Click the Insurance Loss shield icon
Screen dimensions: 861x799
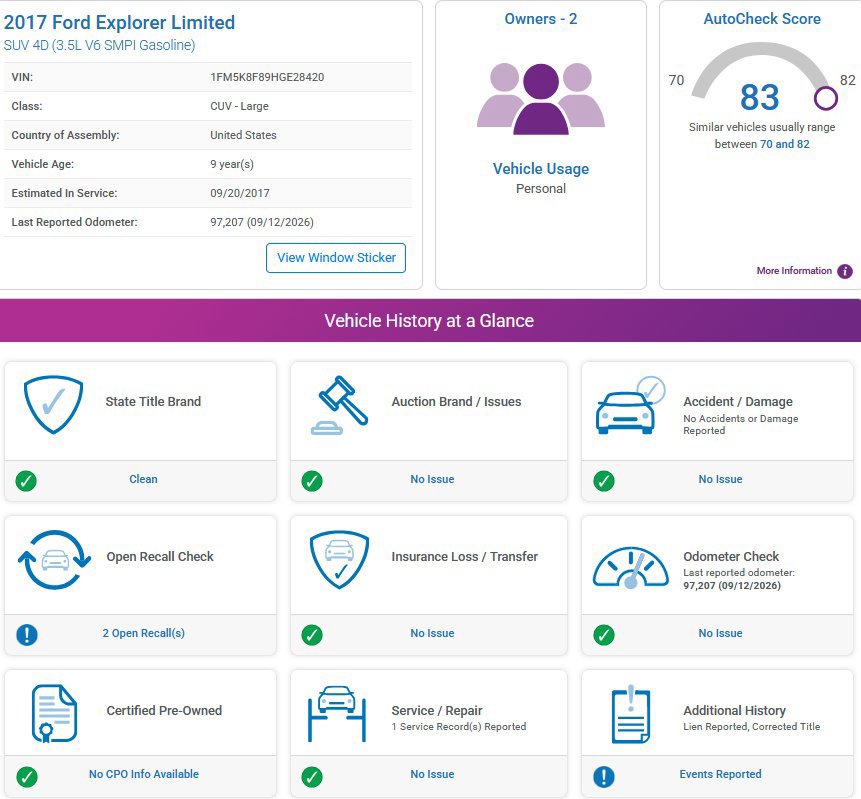pyautogui.click(x=339, y=560)
